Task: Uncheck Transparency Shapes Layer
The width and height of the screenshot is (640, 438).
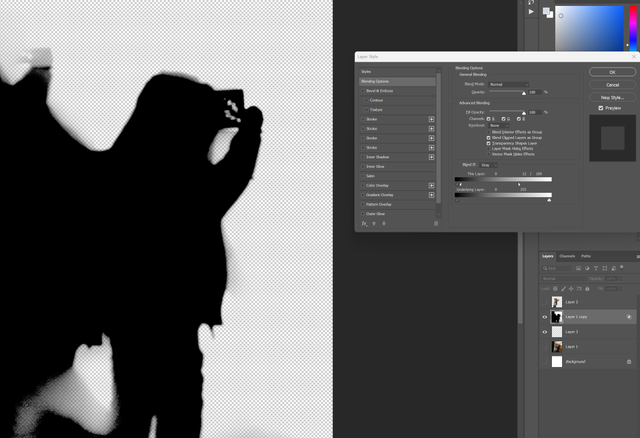Action: point(489,144)
